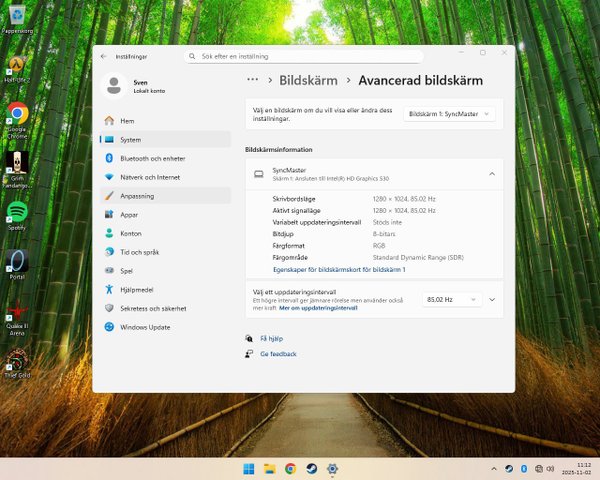Screen dimensions: 600x480
Task: Open the 85,02 Hz refresh rate dropdown
Action: [x=452, y=299]
